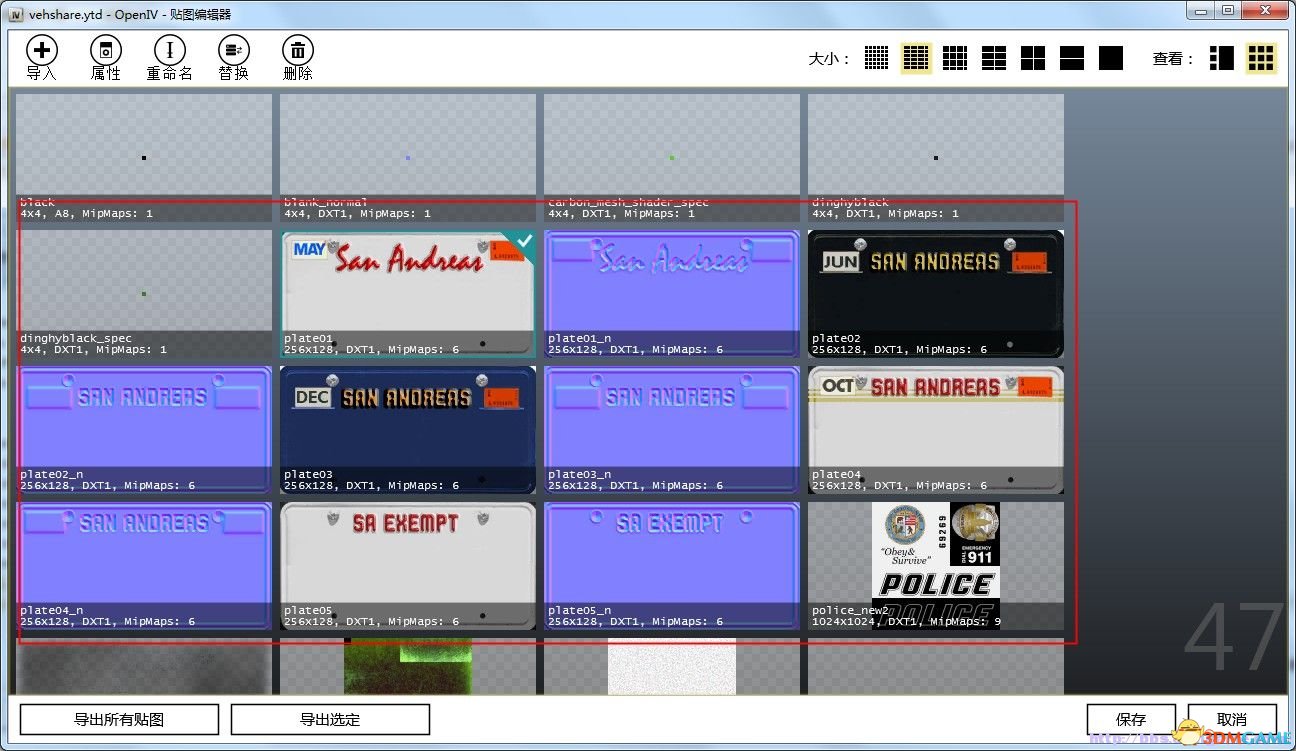Pick the two-column, four-row size icon

994,58
